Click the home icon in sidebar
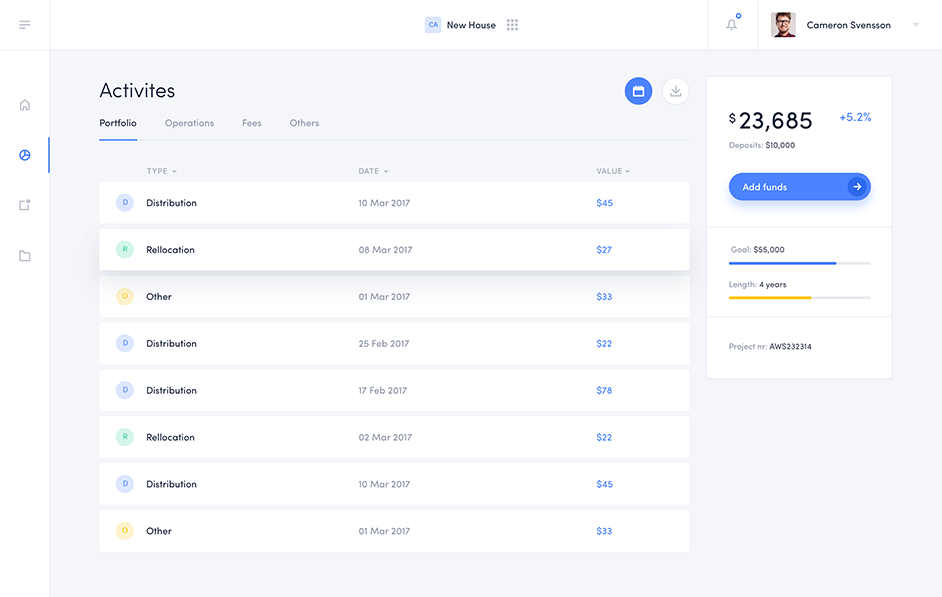Viewport: 942px width, 597px height. coord(25,105)
